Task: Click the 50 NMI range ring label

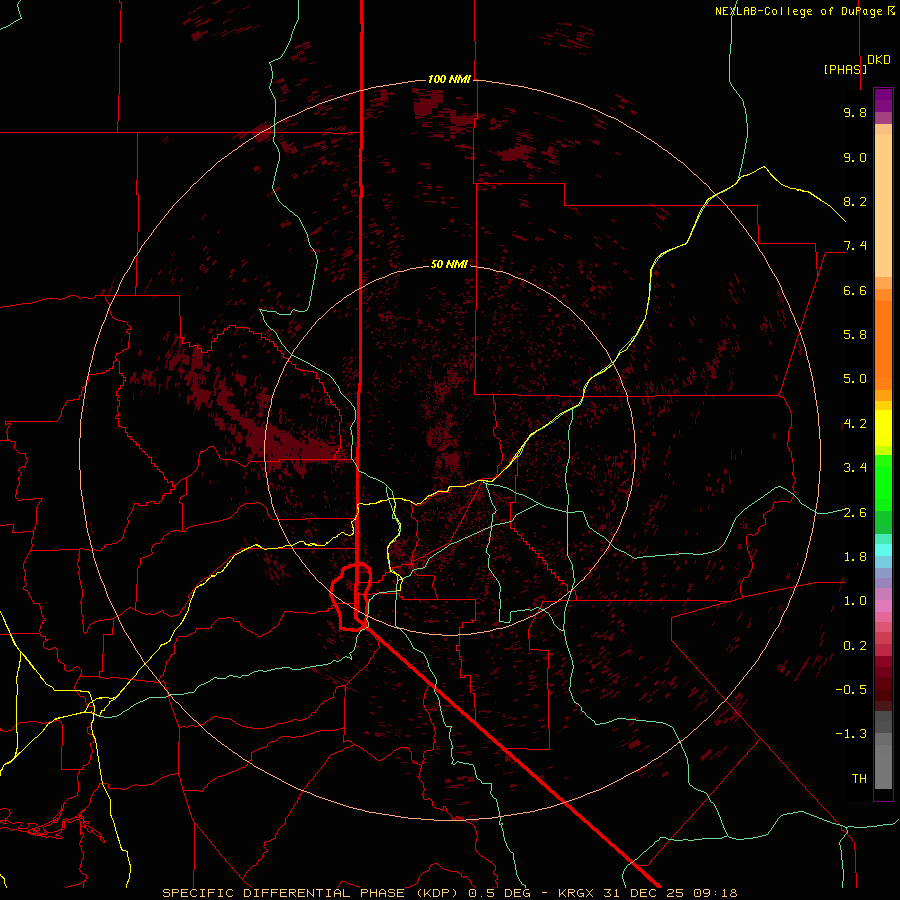Action: pyautogui.click(x=449, y=264)
